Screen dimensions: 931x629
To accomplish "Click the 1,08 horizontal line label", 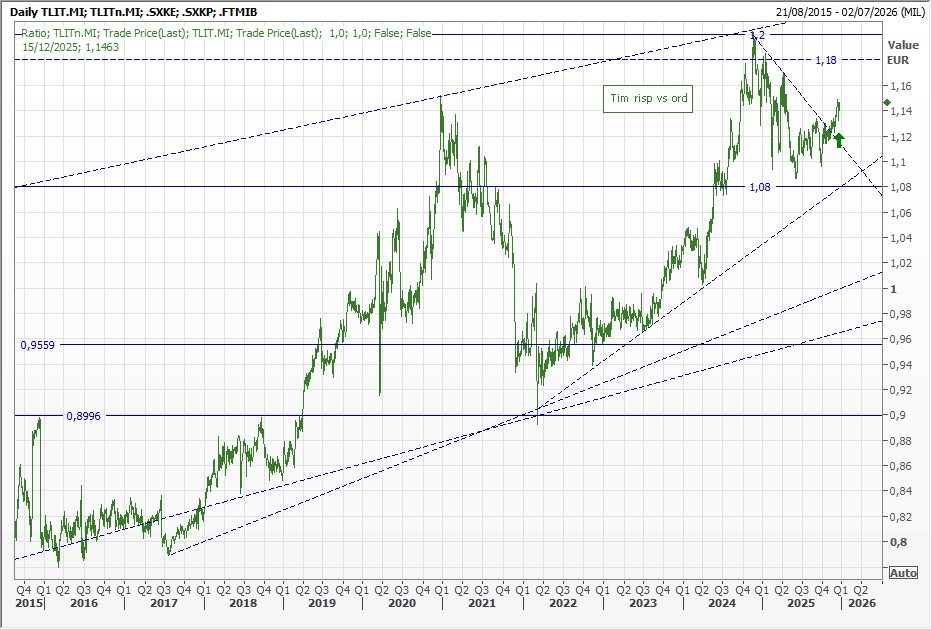I will 760,187.
